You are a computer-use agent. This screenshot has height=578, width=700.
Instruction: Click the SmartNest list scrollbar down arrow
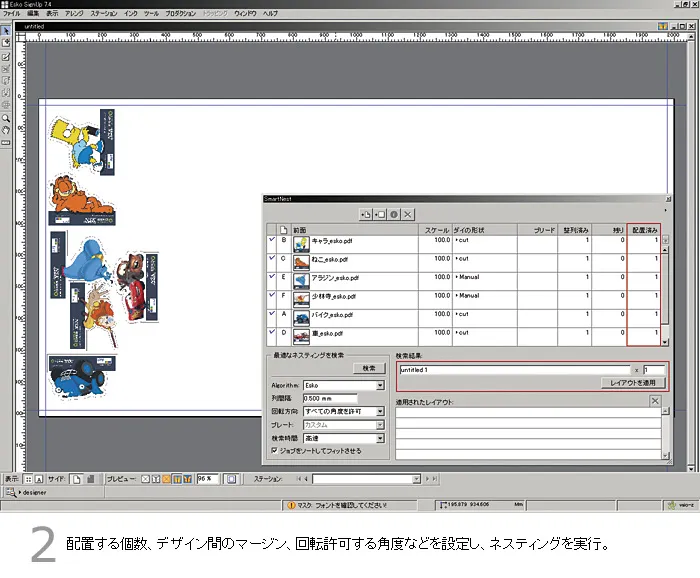click(x=666, y=344)
